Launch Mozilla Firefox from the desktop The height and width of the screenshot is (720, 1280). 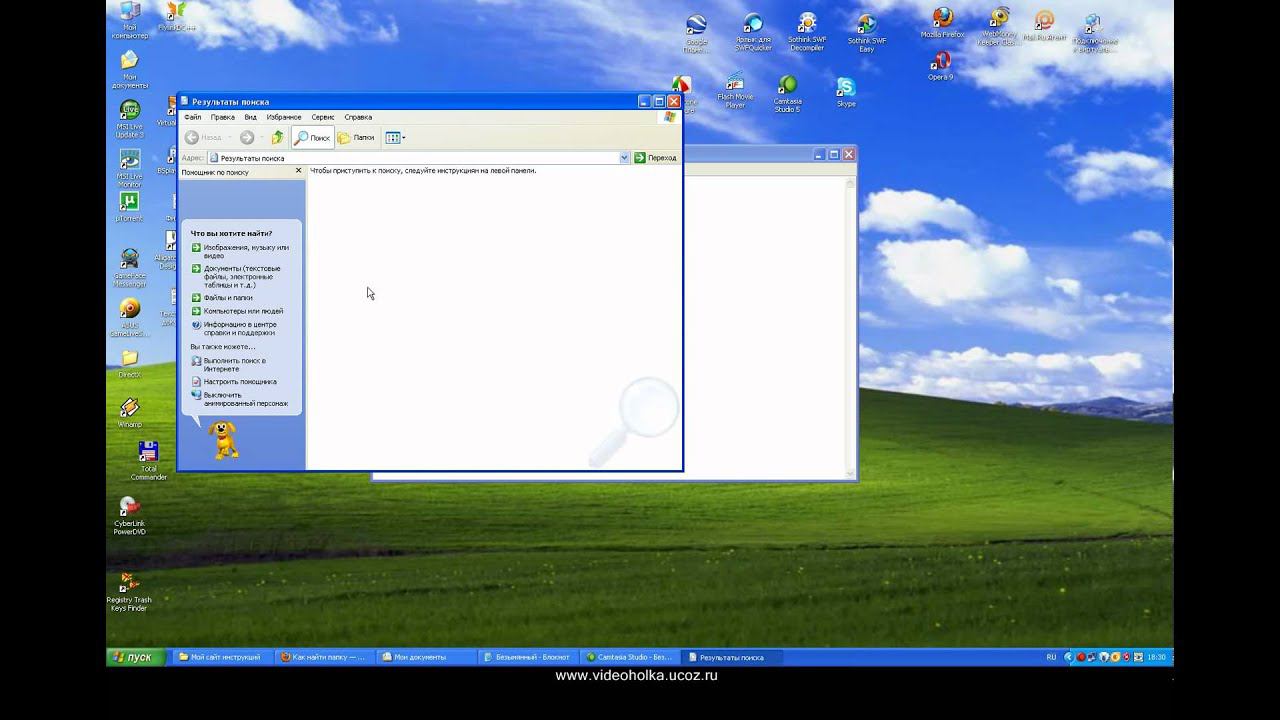click(942, 23)
